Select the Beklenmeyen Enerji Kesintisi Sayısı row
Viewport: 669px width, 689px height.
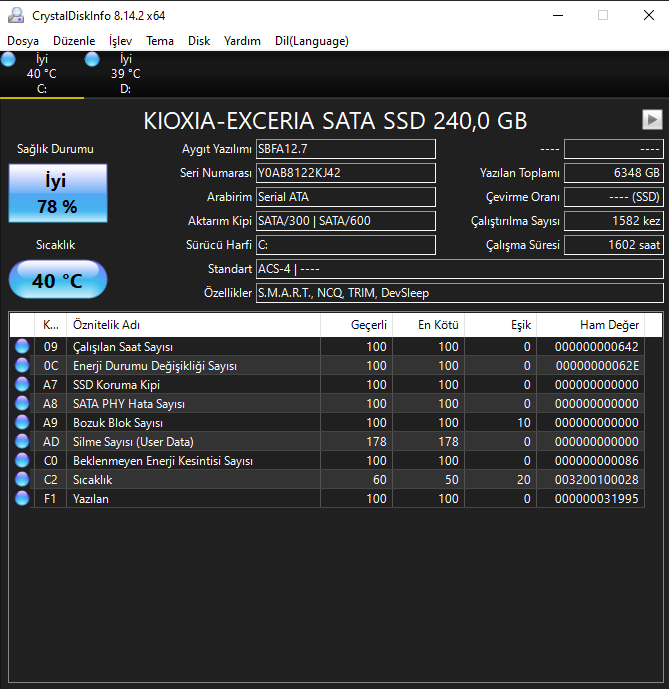point(327,461)
